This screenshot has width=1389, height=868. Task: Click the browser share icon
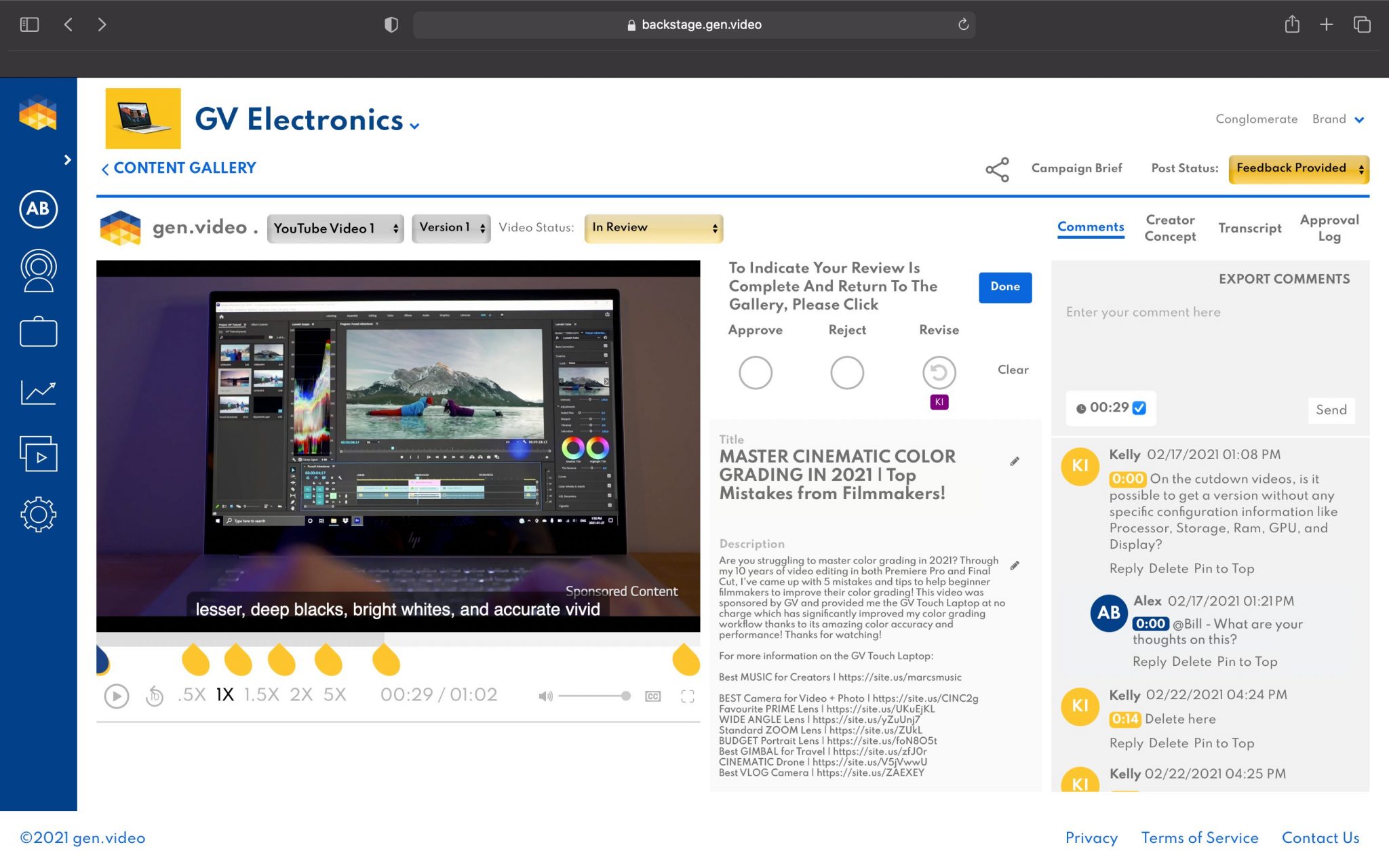point(1291,24)
